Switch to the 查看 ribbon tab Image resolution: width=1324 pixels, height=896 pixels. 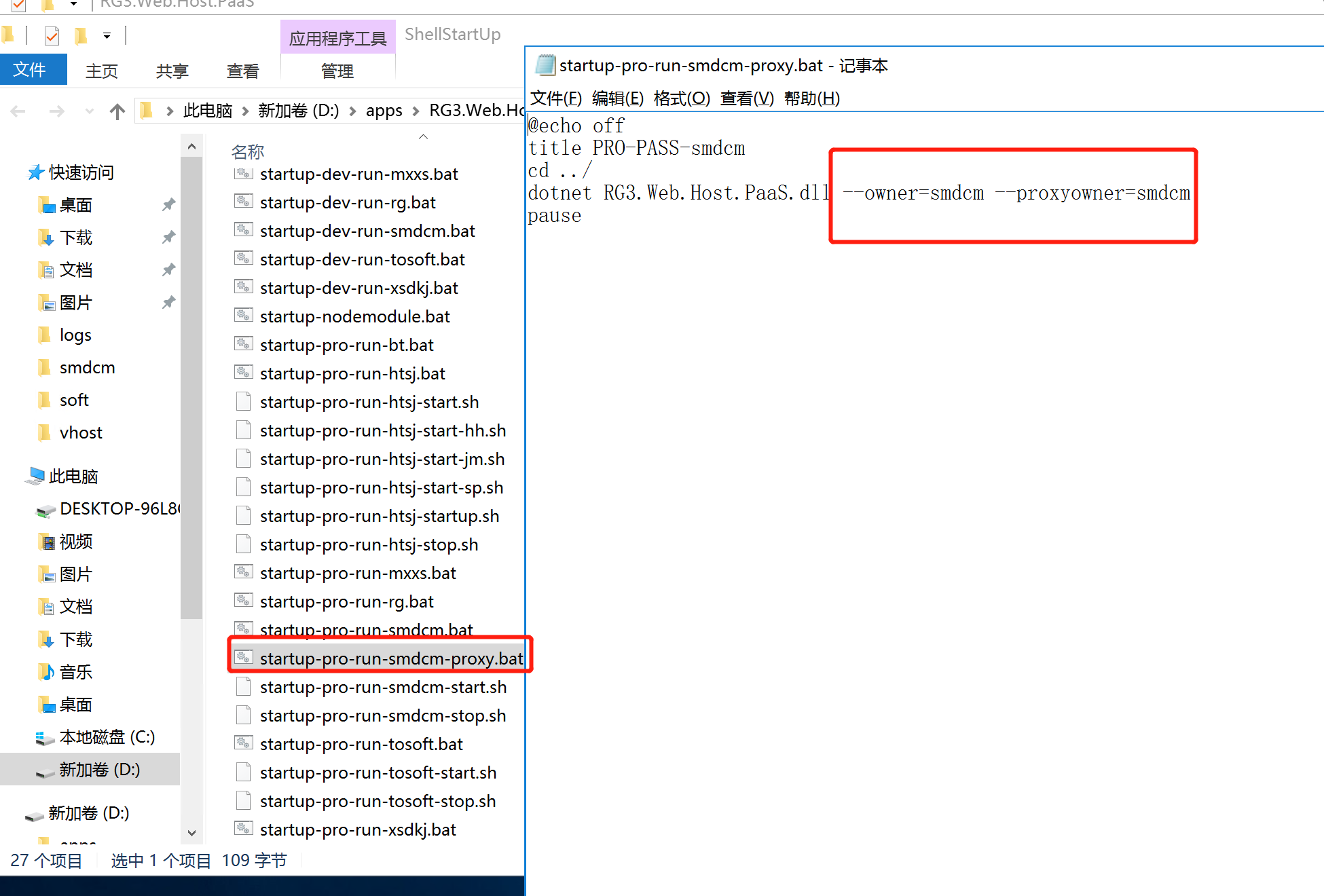(242, 71)
